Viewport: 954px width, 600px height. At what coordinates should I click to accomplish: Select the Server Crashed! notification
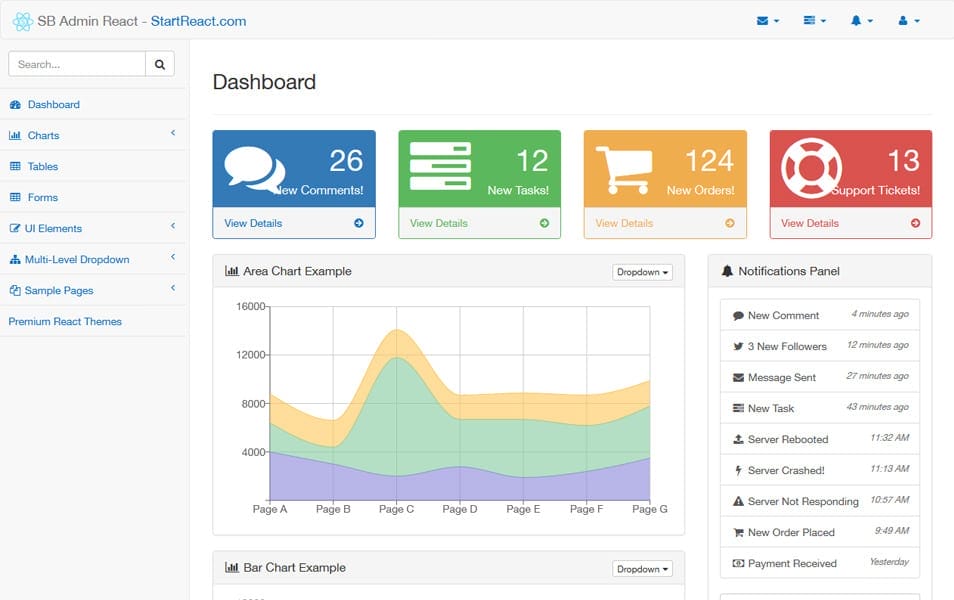click(786, 470)
